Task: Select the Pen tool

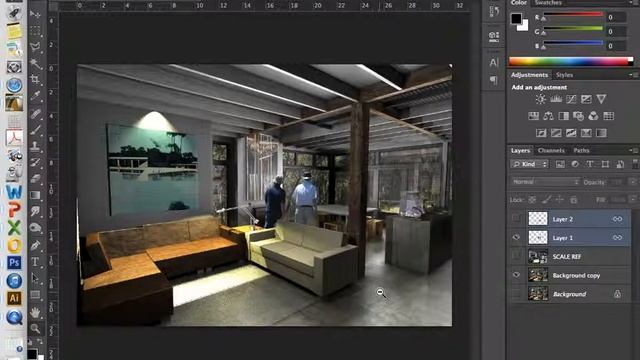Action: tap(36, 245)
